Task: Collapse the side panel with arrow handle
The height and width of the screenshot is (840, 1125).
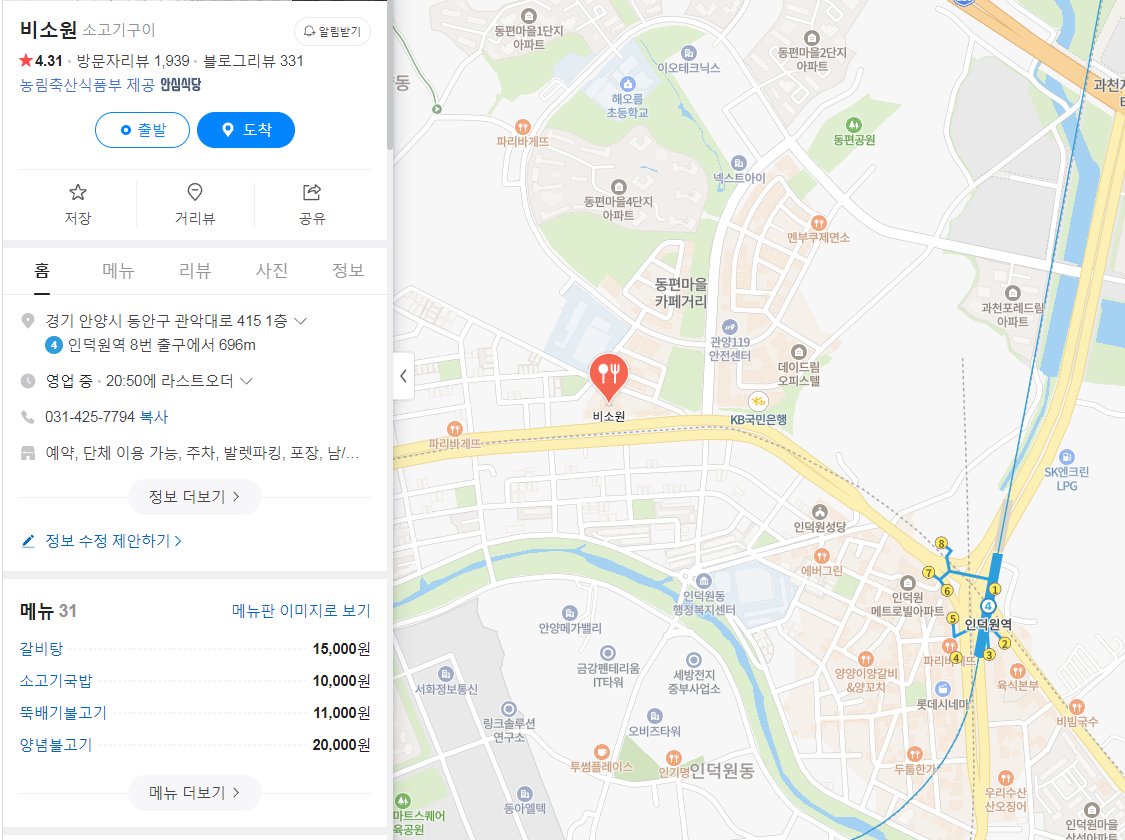Action: 404,376
